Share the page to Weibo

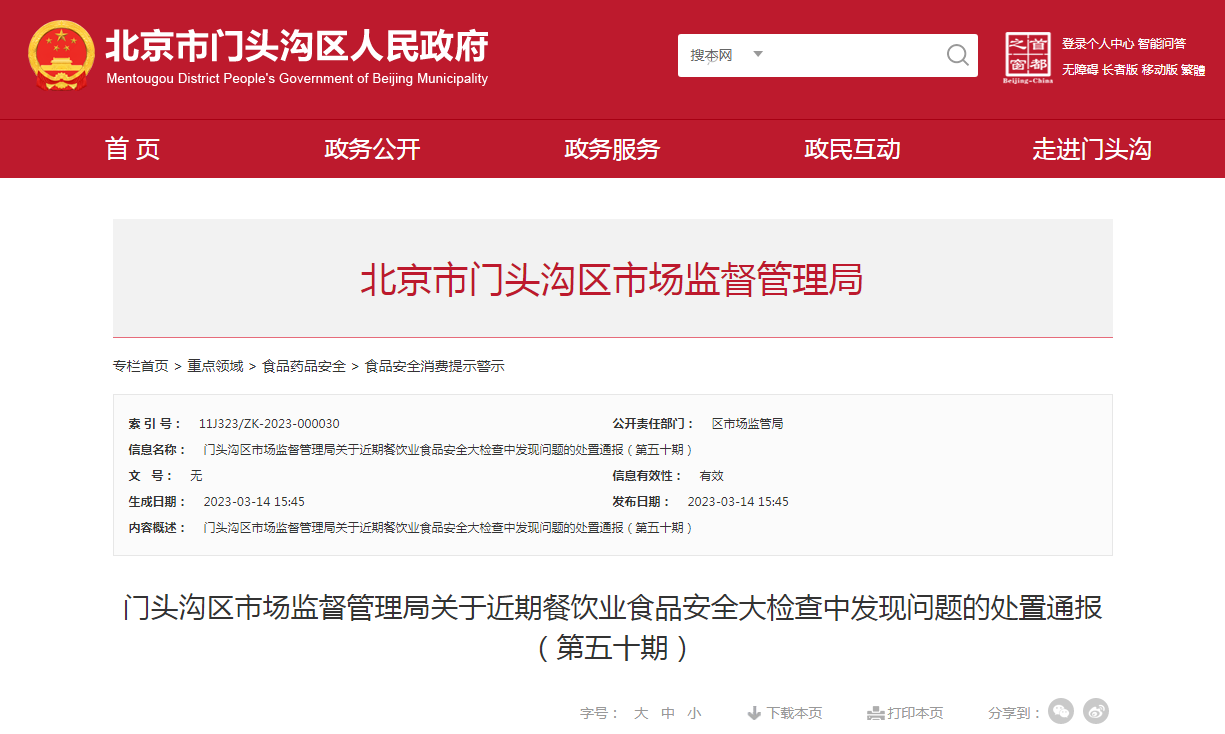1096,711
